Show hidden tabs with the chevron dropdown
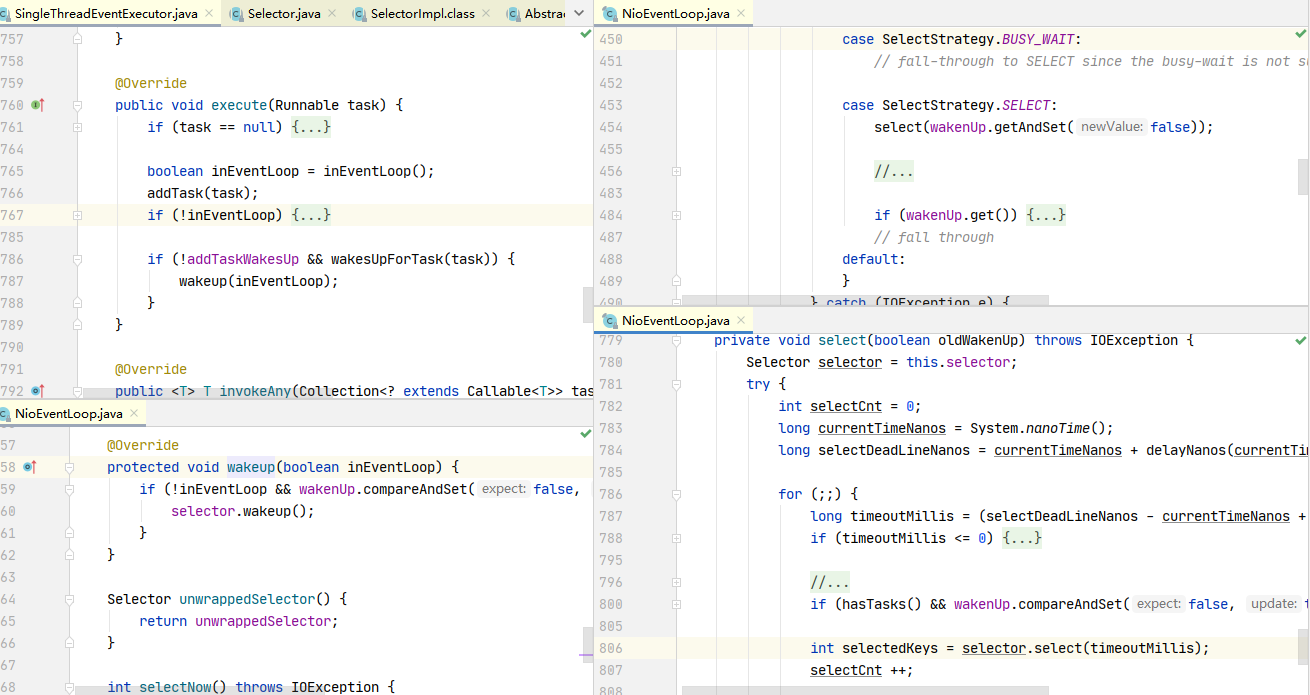This screenshot has width=1310, height=695. 578,14
